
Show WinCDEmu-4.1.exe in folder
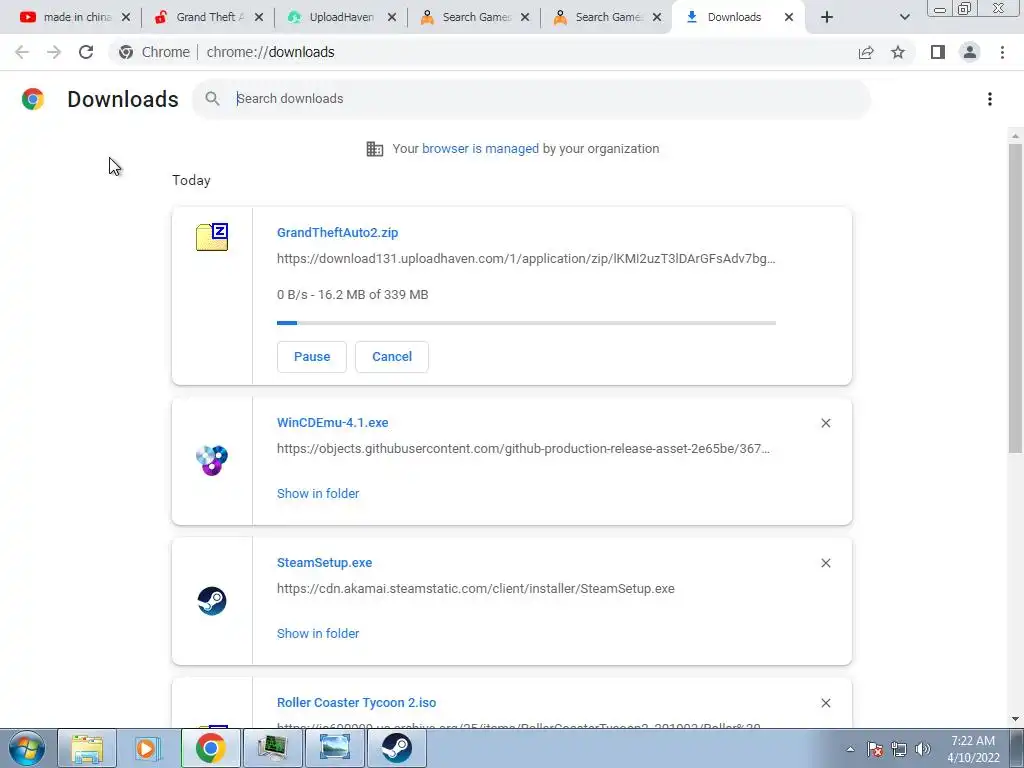tap(318, 494)
